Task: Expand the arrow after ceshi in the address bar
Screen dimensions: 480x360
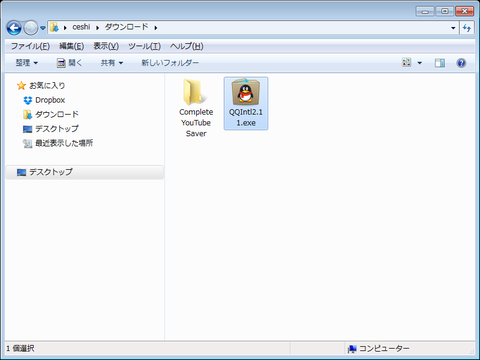Action: pyautogui.click(x=98, y=28)
